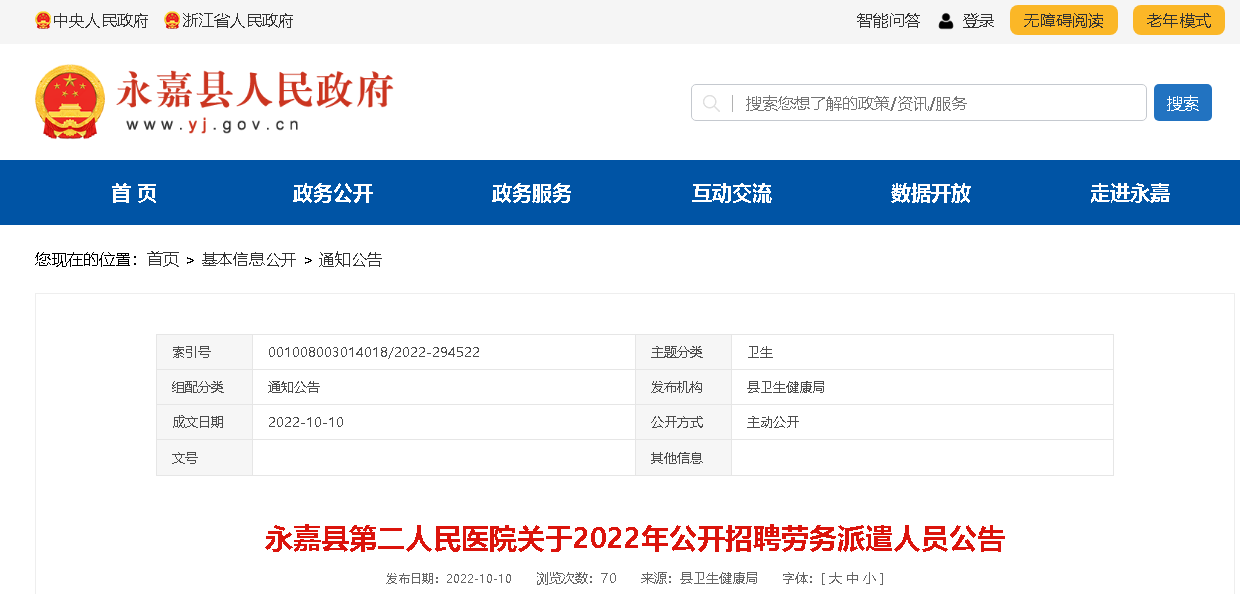The width and height of the screenshot is (1240, 594).
Task: Open the 政务服务 menu
Action: point(532,193)
